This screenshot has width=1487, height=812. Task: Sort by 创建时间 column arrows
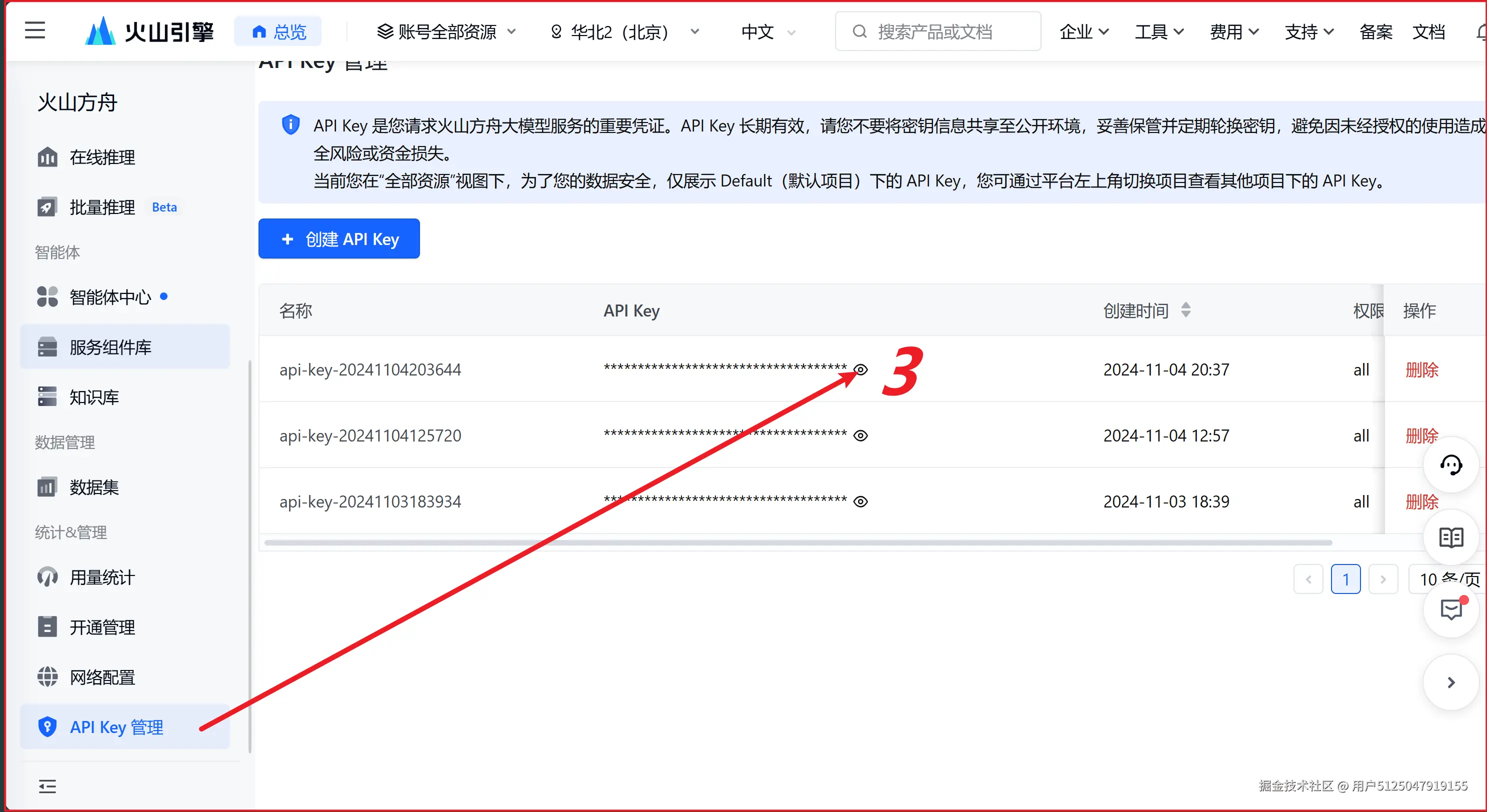(x=1185, y=310)
